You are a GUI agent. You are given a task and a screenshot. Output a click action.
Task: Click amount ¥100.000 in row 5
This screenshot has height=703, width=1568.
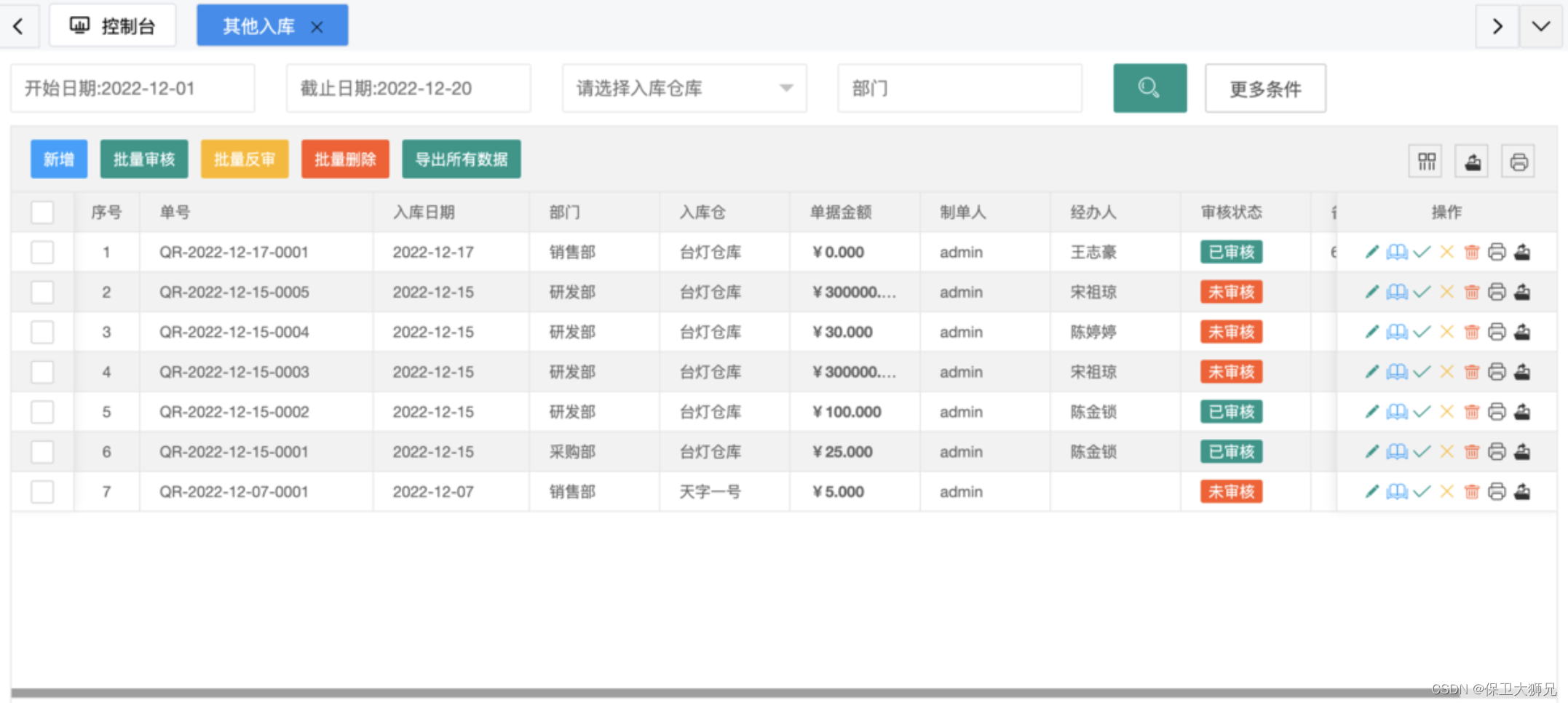847,412
